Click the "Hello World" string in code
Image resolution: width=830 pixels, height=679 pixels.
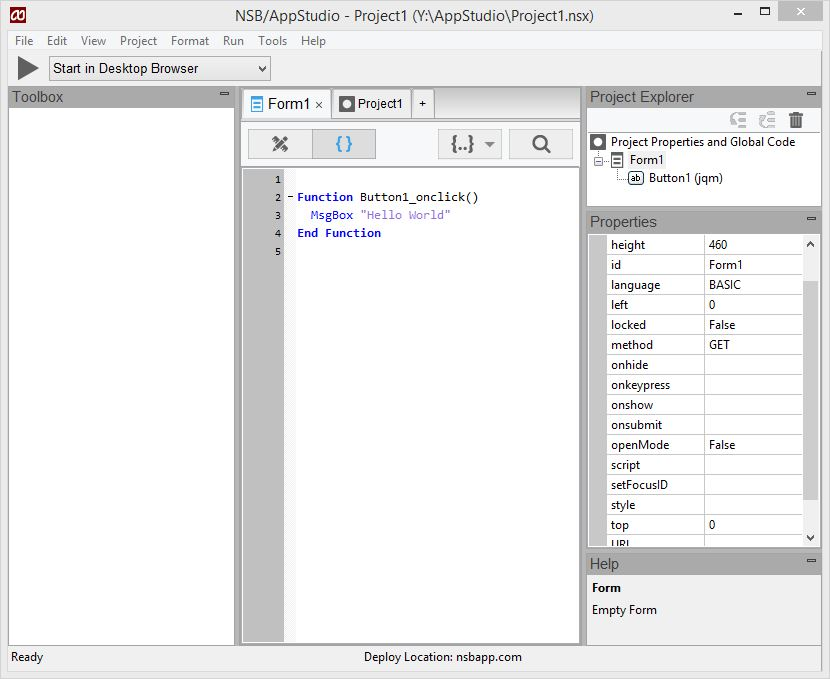405,215
